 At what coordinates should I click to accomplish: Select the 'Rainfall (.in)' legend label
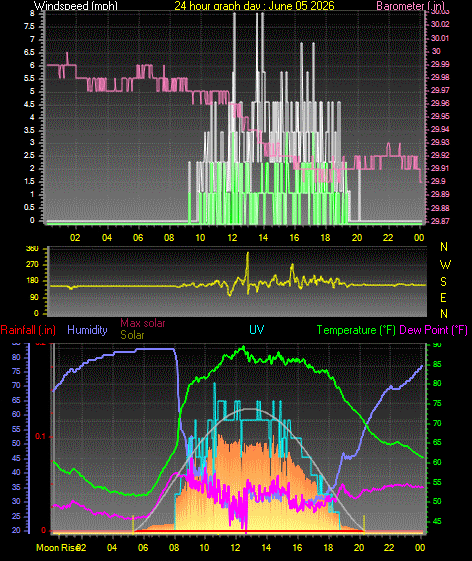click(28, 330)
